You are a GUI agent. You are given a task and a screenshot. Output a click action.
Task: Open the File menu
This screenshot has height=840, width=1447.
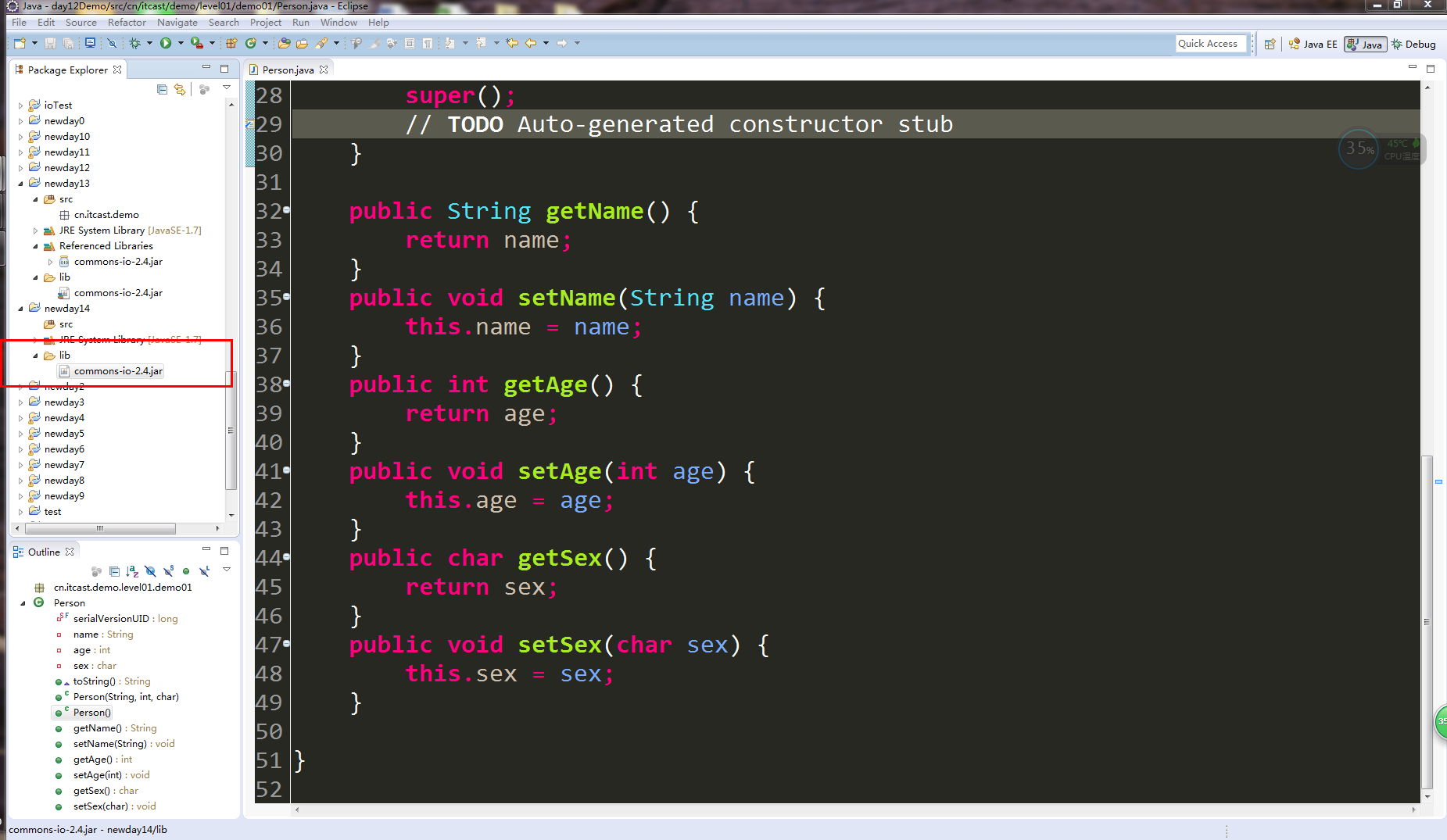20,22
